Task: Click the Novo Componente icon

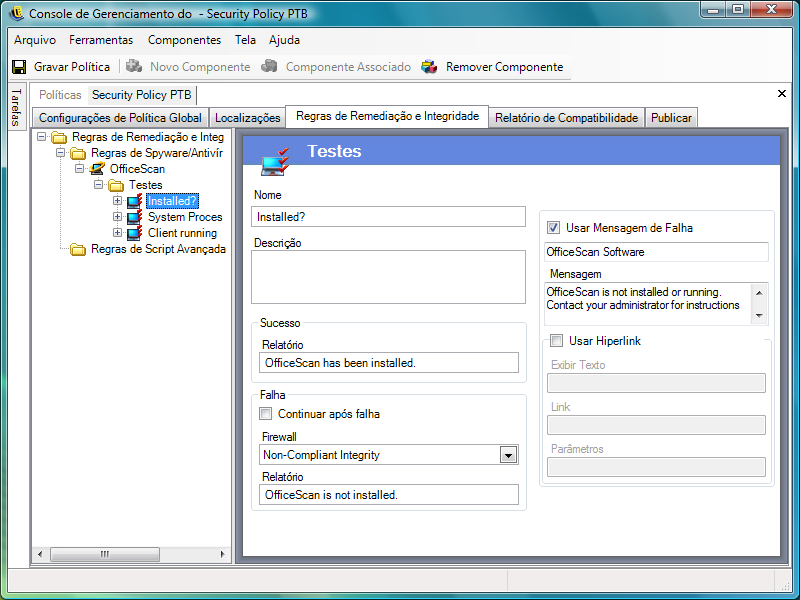Action: pyautogui.click(x=134, y=66)
